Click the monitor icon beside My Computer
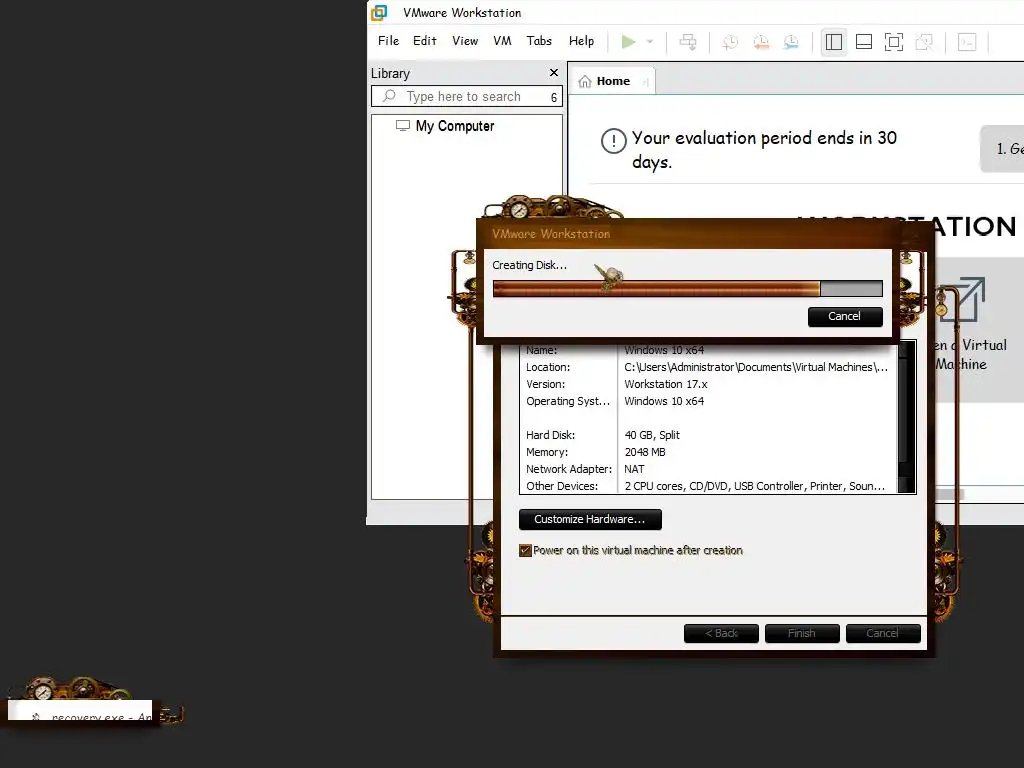Viewport: 1024px width, 768px height. pyautogui.click(x=403, y=125)
